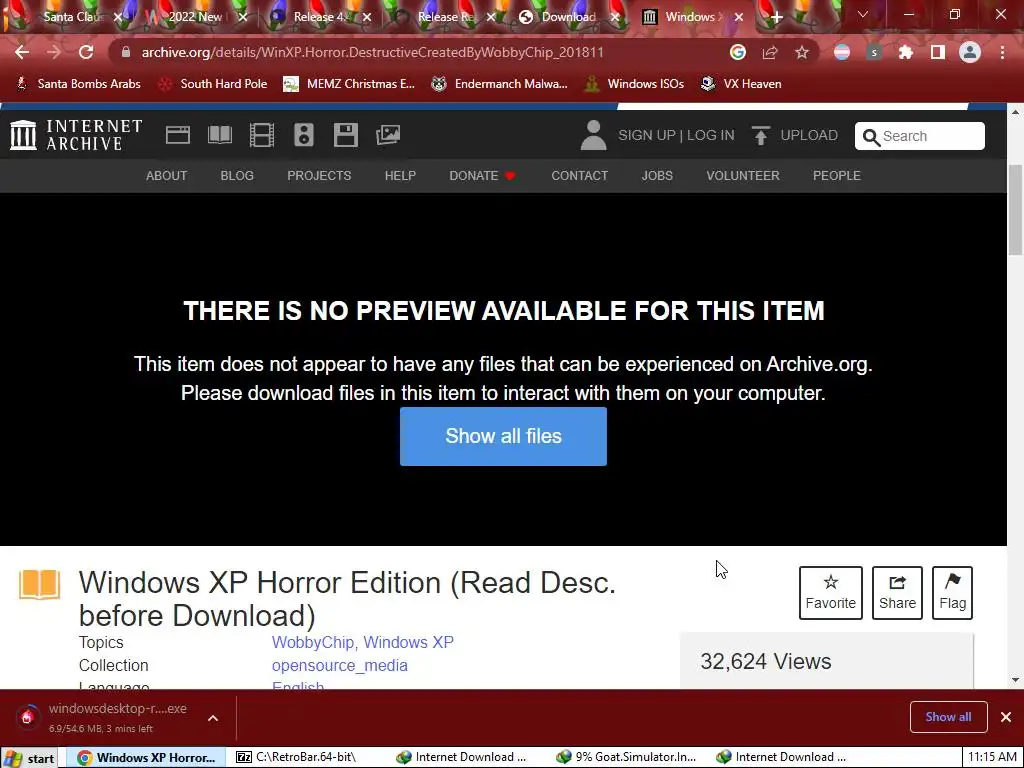Click the Upload arrow icon
This screenshot has height=768, width=1024.
pos(761,135)
